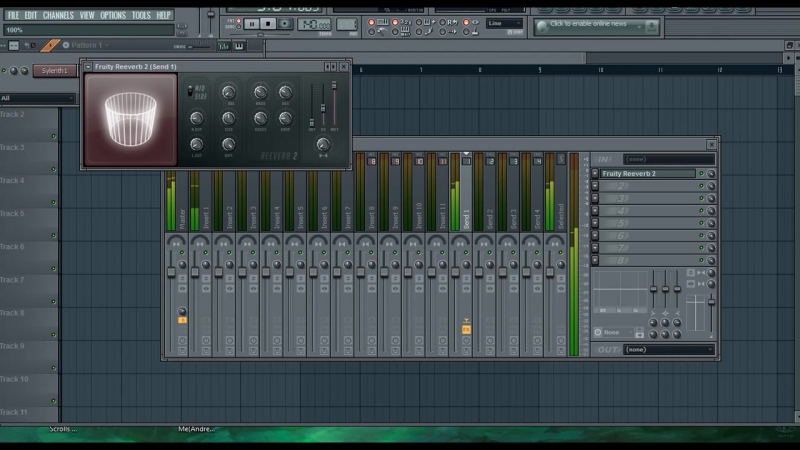Image resolution: width=800 pixels, height=450 pixels.
Task: Open effect slot 1 options arrow
Action: pos(595,173)
